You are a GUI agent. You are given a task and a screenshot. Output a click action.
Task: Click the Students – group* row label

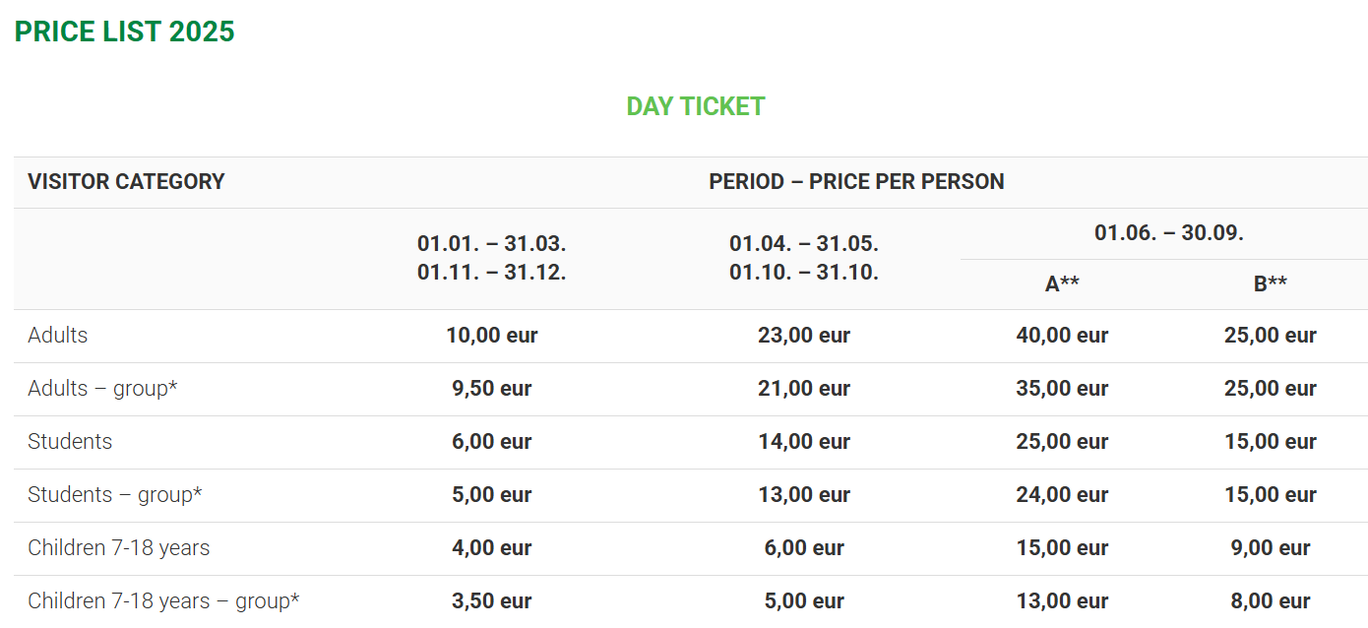(115, 494)
